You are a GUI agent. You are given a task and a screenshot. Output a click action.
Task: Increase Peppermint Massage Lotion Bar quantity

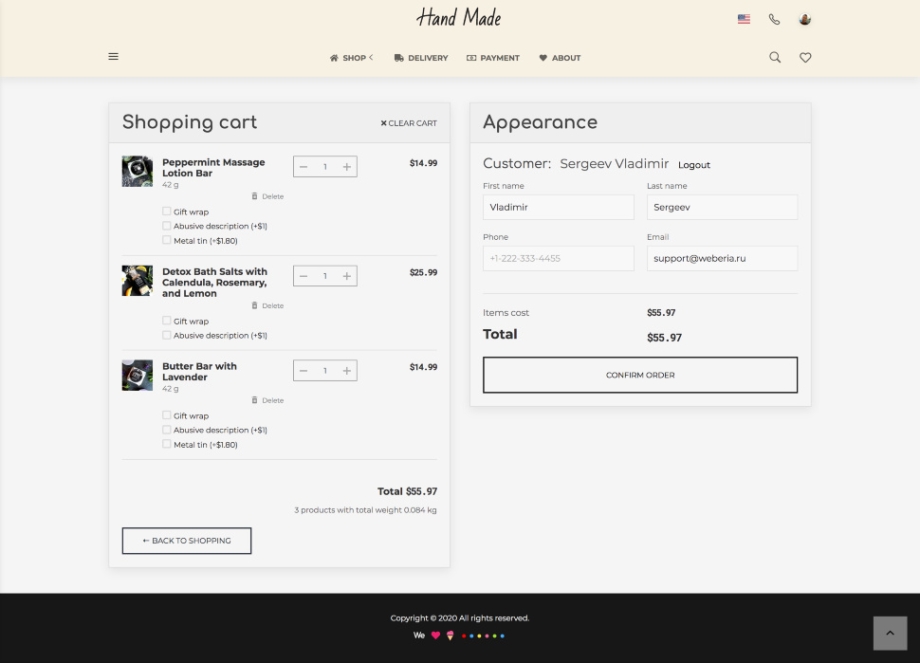tap(347, 167)
